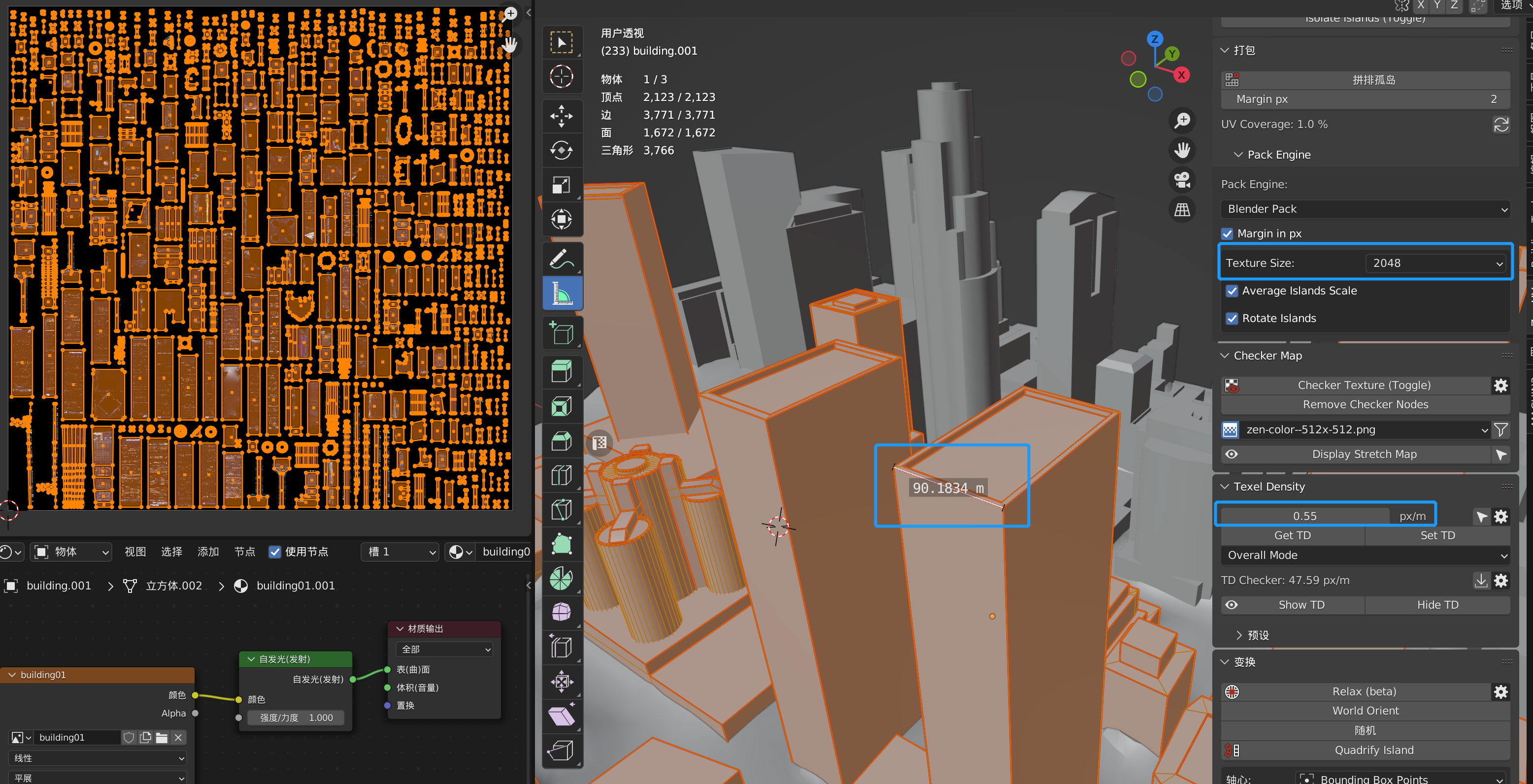Screen dimensions: 1533x784
Task: Activate the 3D Cursor tool
Action: pos(561,77)
